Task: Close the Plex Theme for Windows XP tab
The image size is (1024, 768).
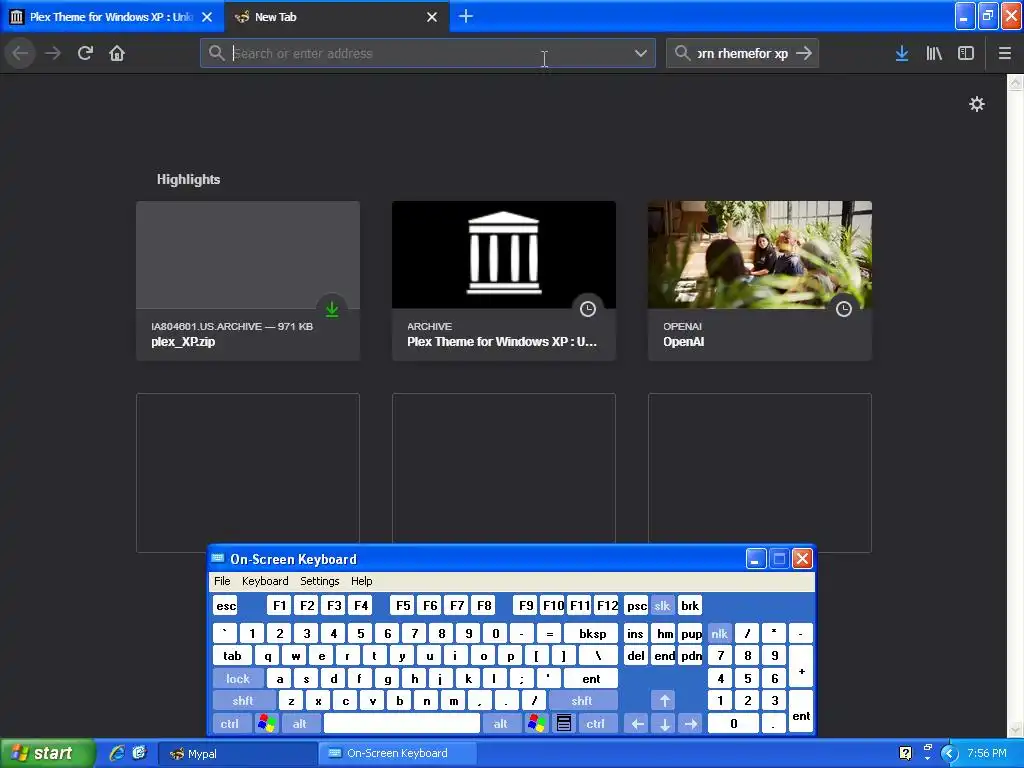Action: (x=207, y=17)
